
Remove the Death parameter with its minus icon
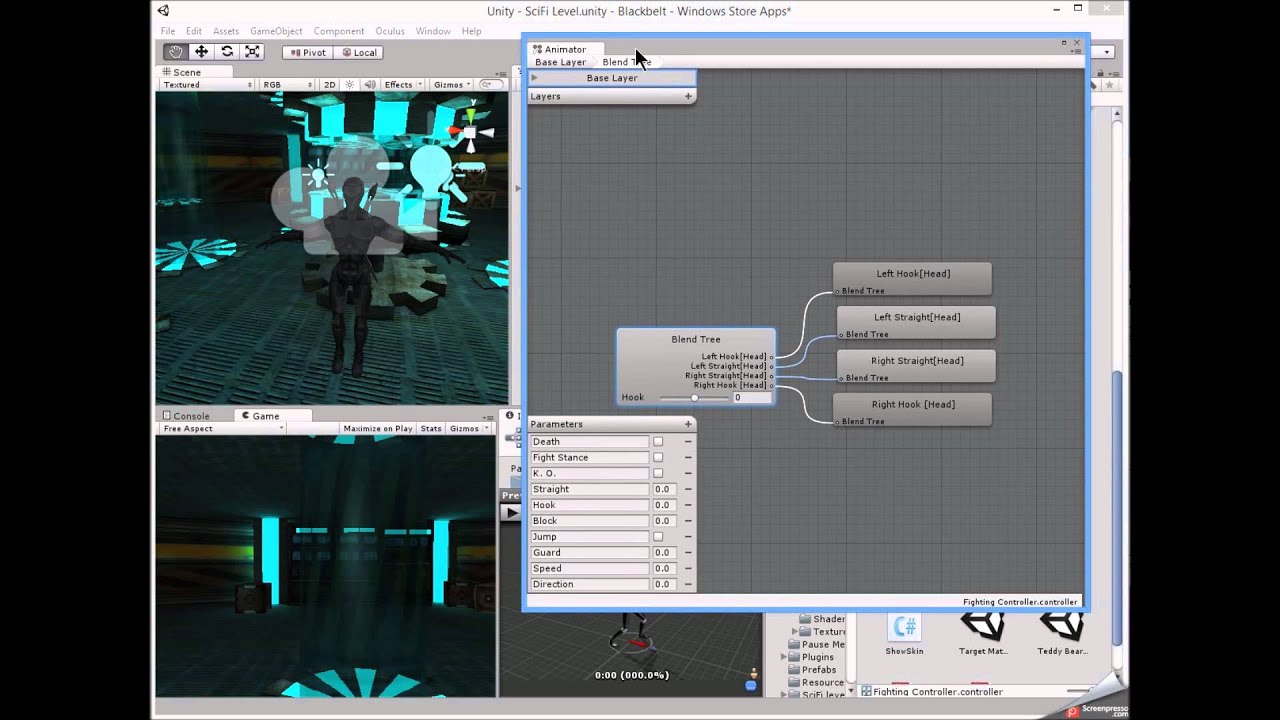[688, 441]
